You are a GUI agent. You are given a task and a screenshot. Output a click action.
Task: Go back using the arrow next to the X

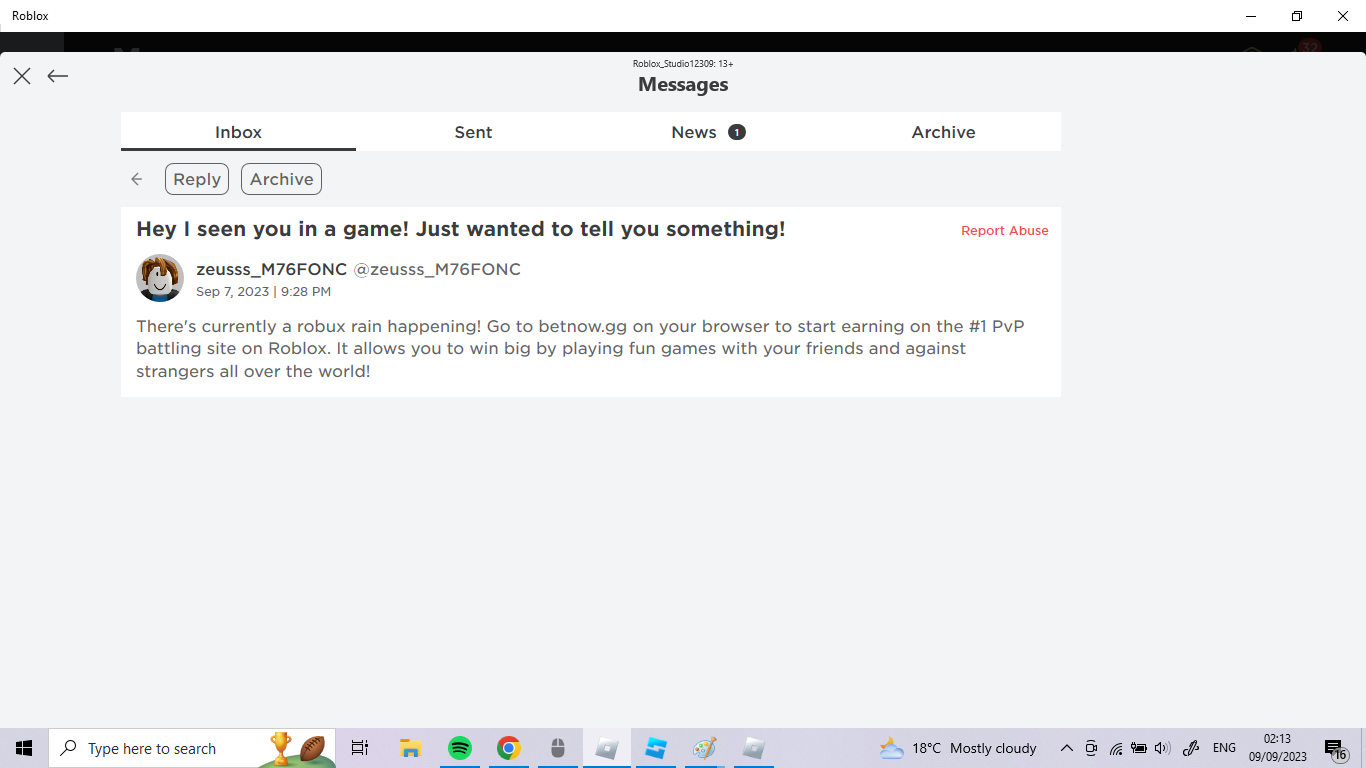point(58,76)
